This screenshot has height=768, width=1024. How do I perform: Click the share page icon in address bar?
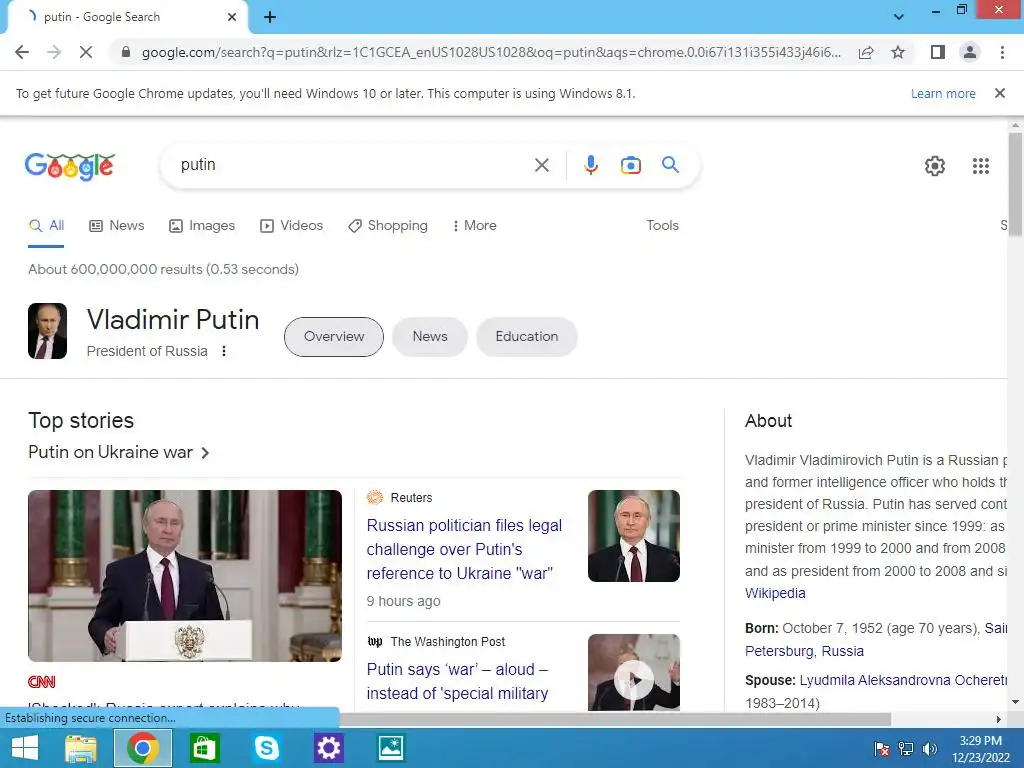[x=866, y=52]
